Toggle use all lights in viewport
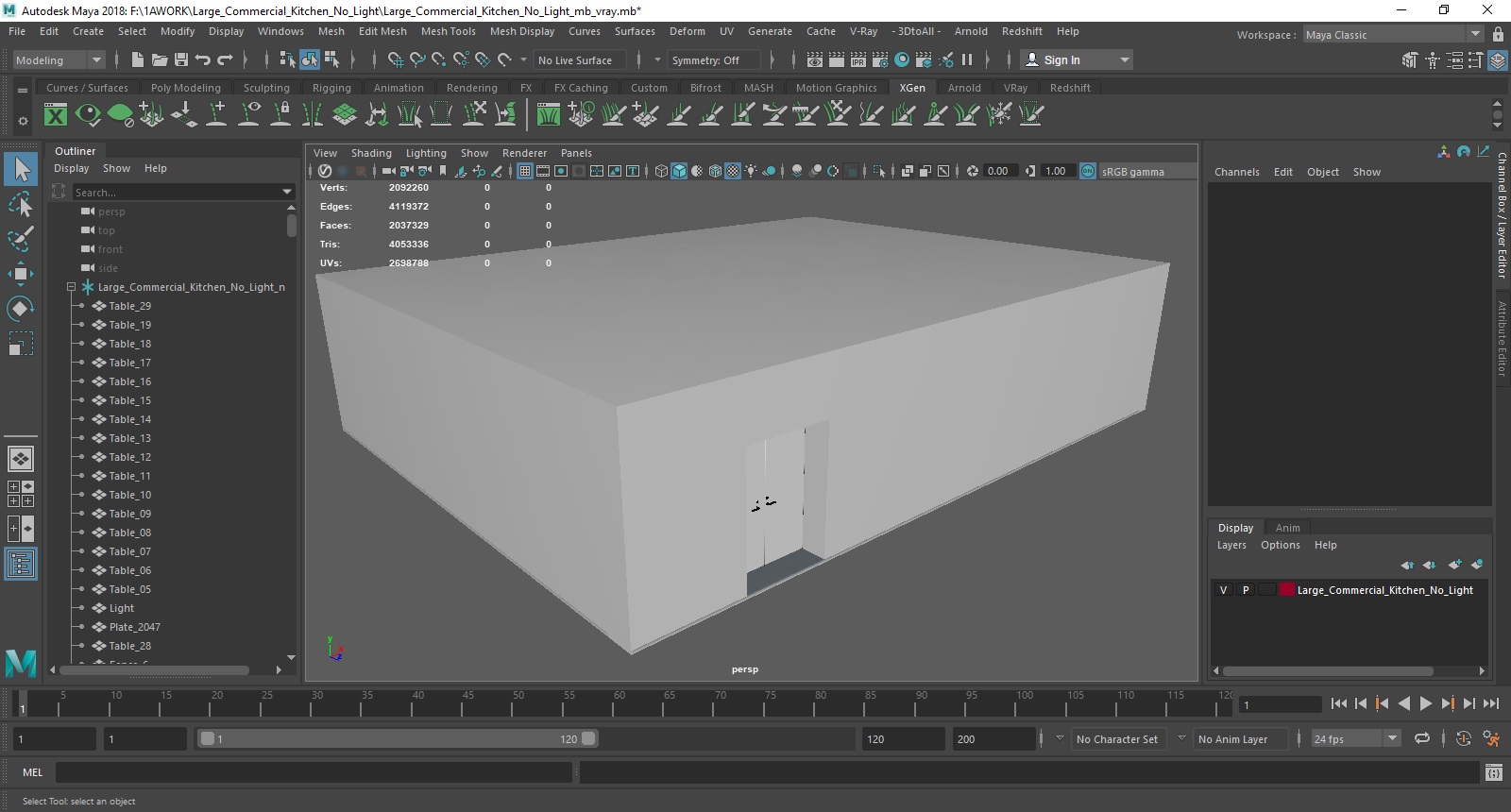1511x812 pixels. pyautogui.click(x=751, y=171)
